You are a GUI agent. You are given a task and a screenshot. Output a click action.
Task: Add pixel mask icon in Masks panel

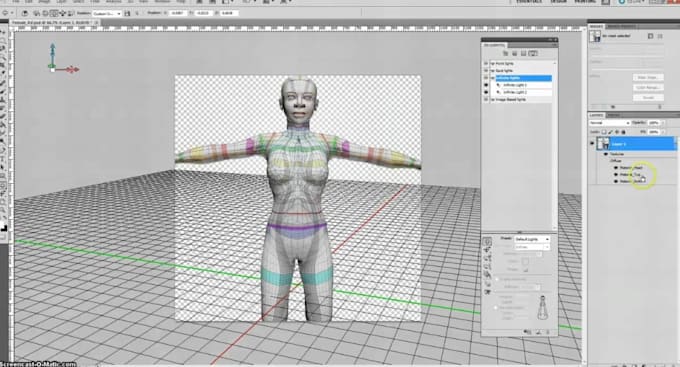coord(651,36)
